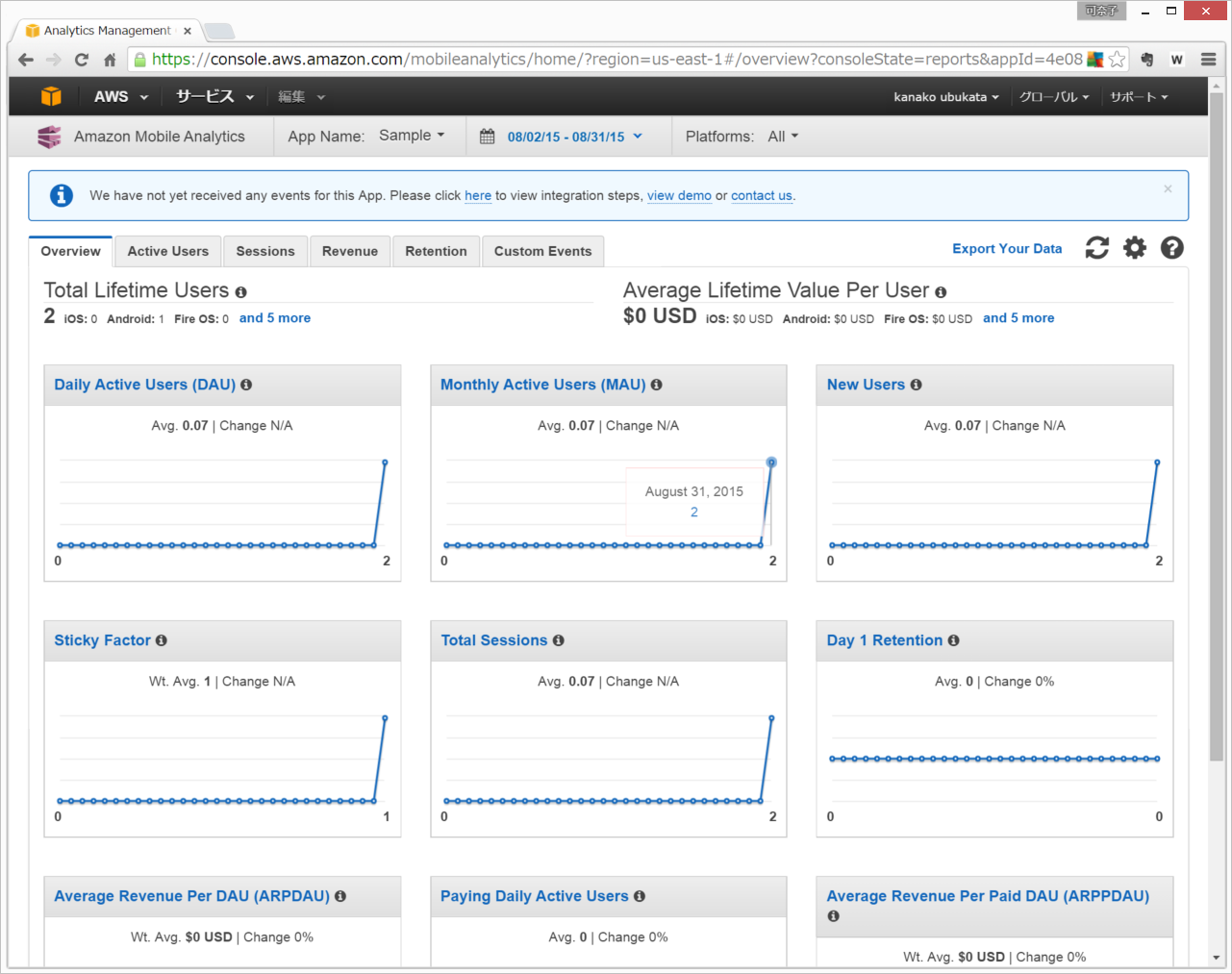Click the browser reload button

(82, 60)
